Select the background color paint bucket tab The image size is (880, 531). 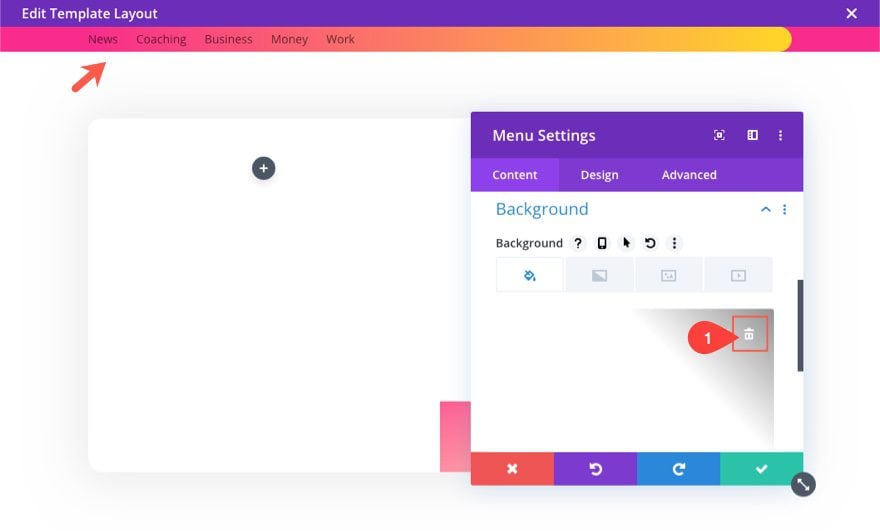coord(529,275)
